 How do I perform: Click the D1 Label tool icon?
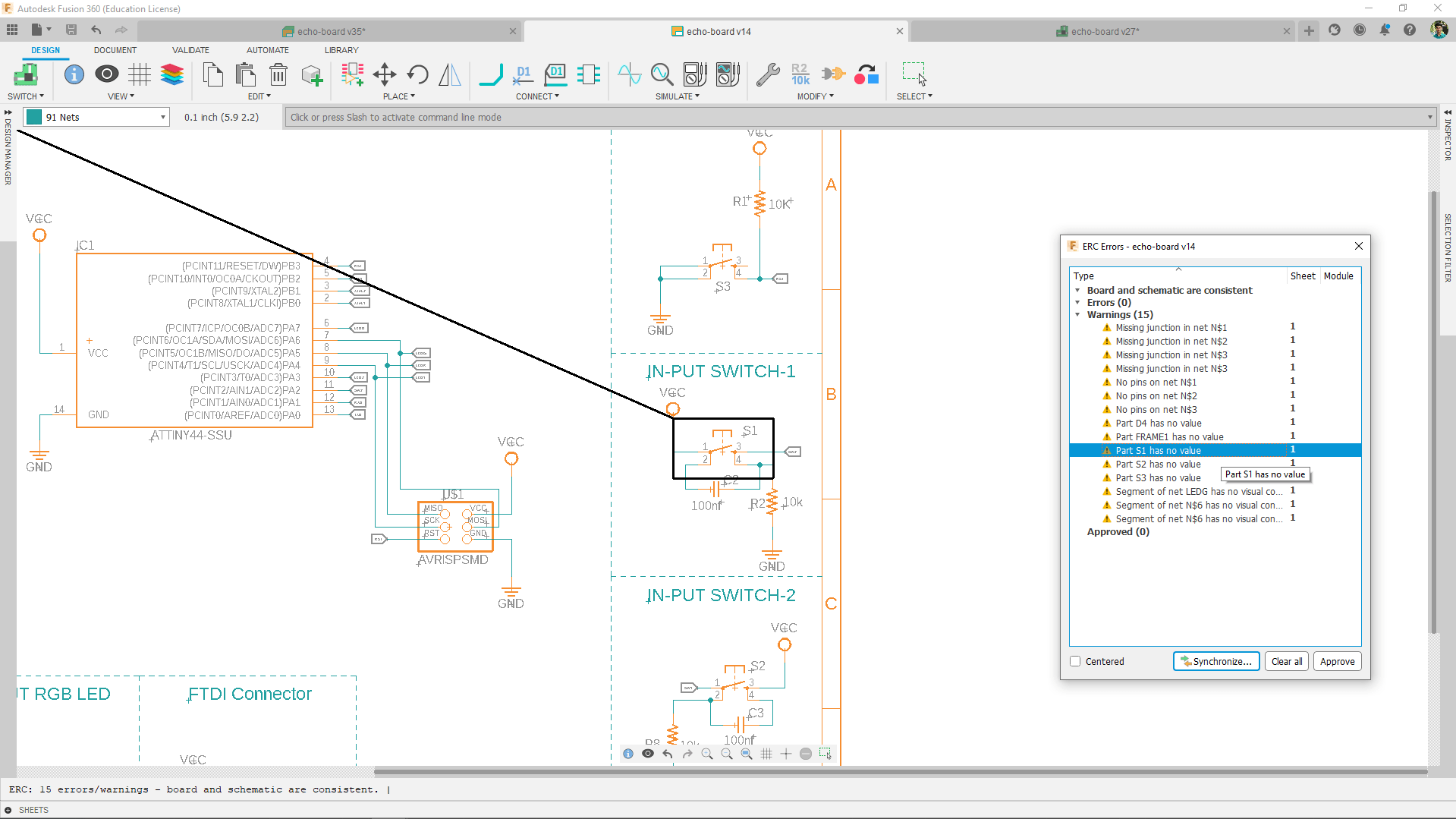556,74
